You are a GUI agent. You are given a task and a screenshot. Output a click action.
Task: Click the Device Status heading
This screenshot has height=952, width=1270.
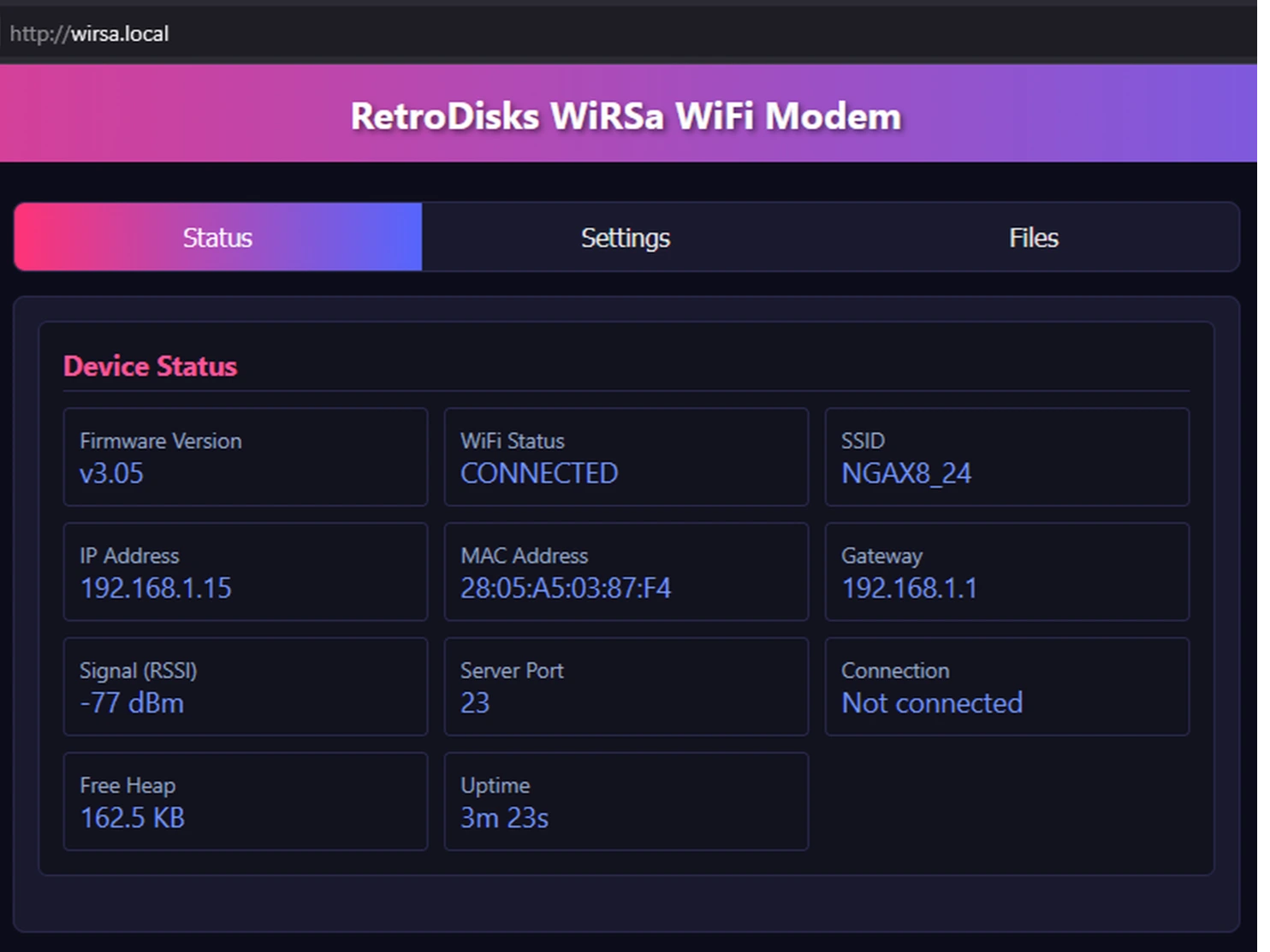(151, 366)
